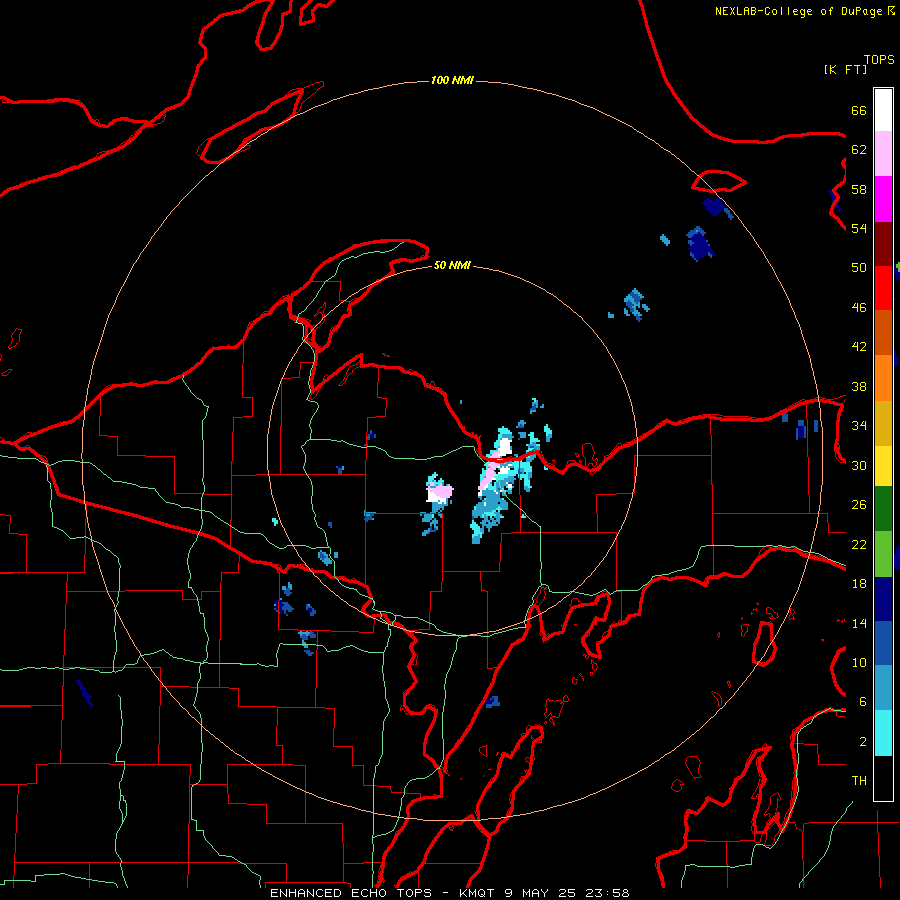Click the 30 legend value
Image resolution: width=900 pixels, height=900 pixels.
coord(859,465)
